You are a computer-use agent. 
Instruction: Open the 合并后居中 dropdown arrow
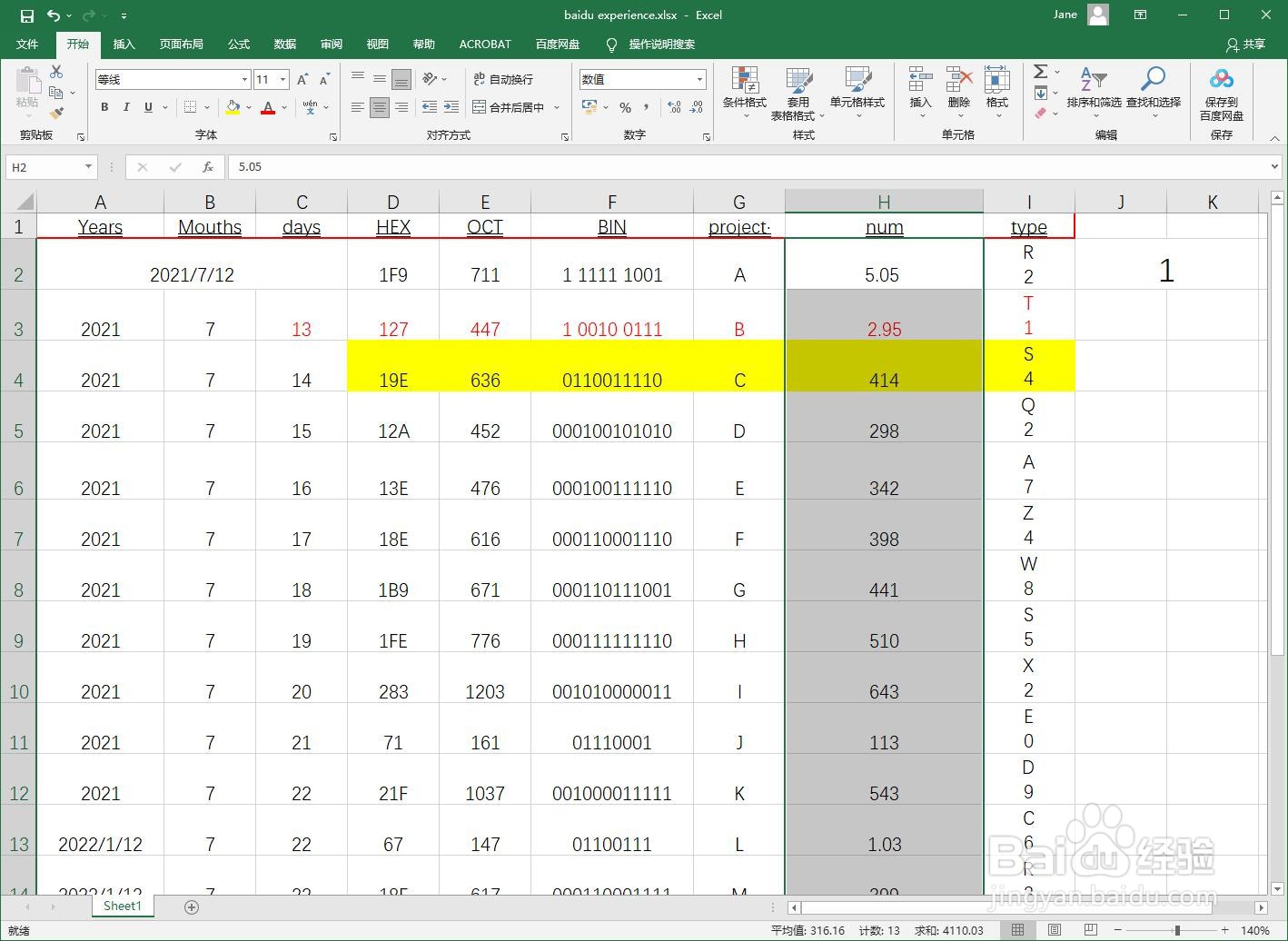point(557,107)
